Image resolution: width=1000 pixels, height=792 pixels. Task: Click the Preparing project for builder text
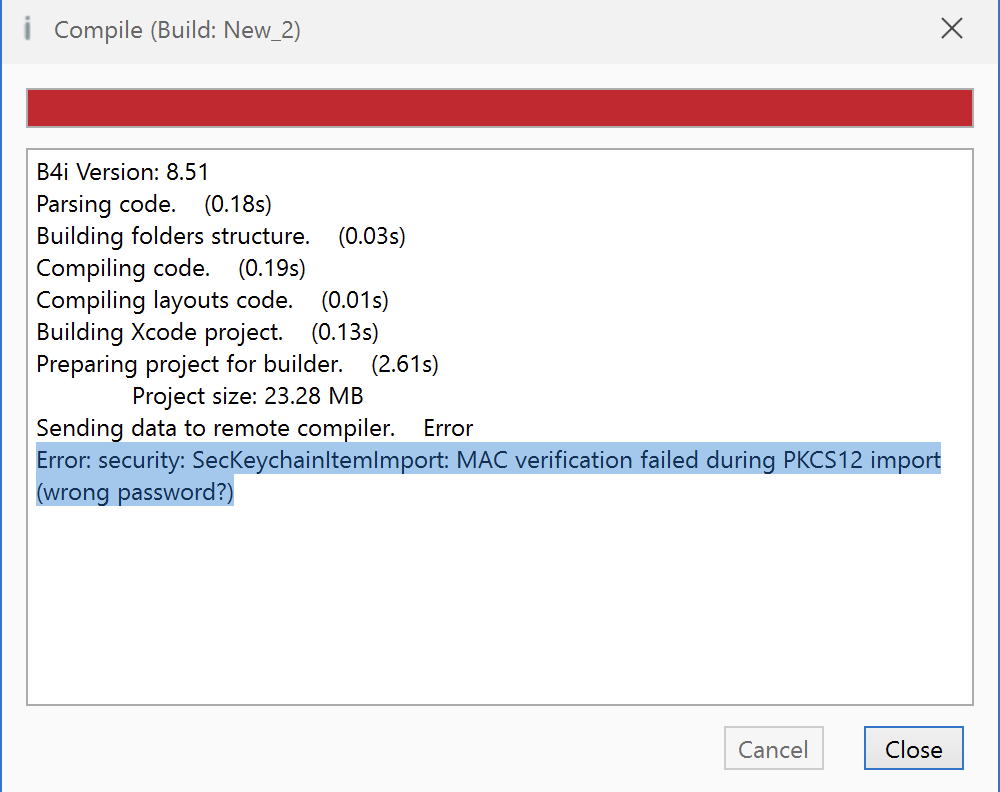coord(190,365)
